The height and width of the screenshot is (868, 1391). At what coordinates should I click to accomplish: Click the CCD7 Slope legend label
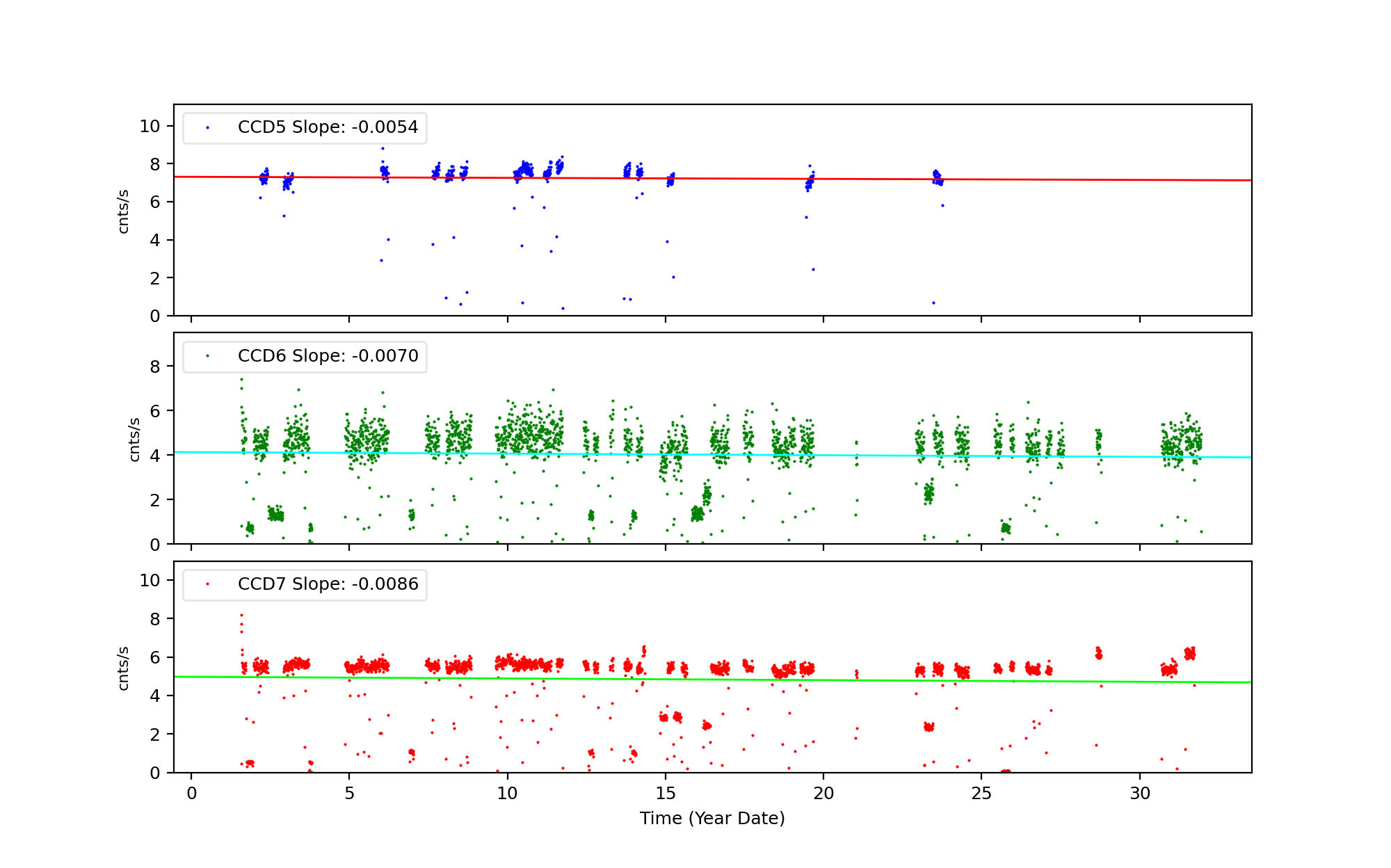(x=328, y=584)
